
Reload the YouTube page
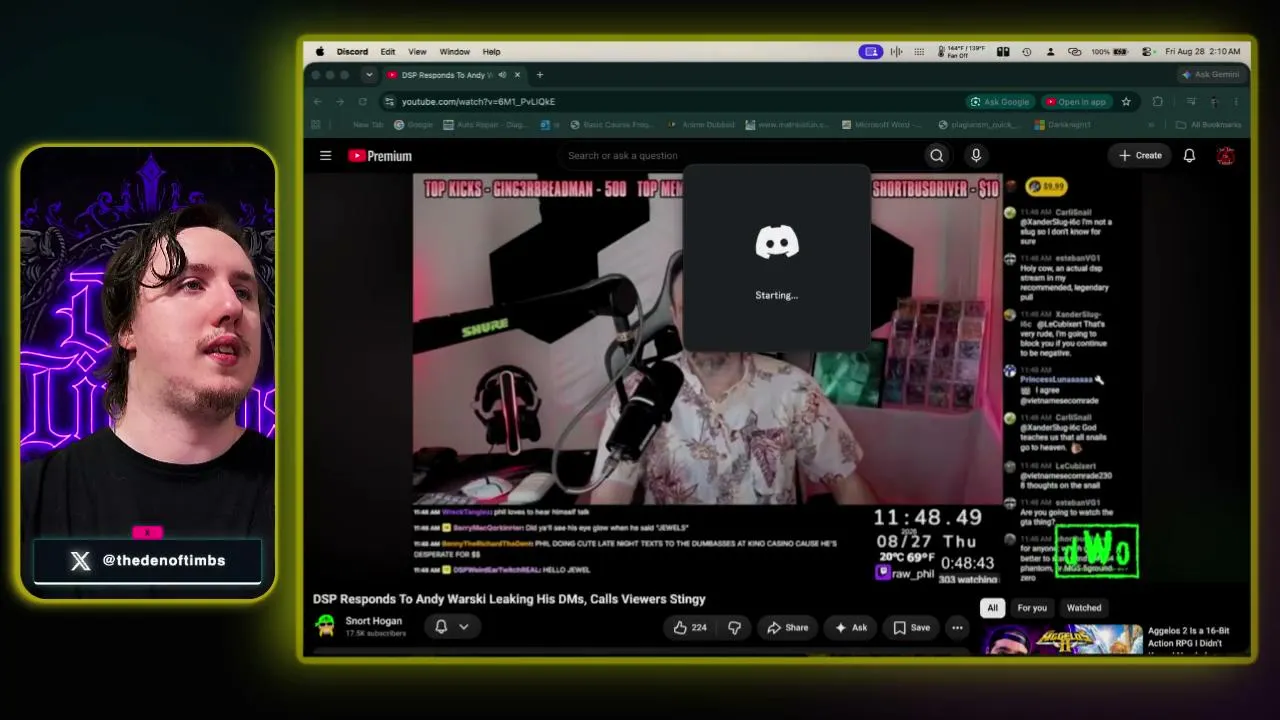point(362,101)
